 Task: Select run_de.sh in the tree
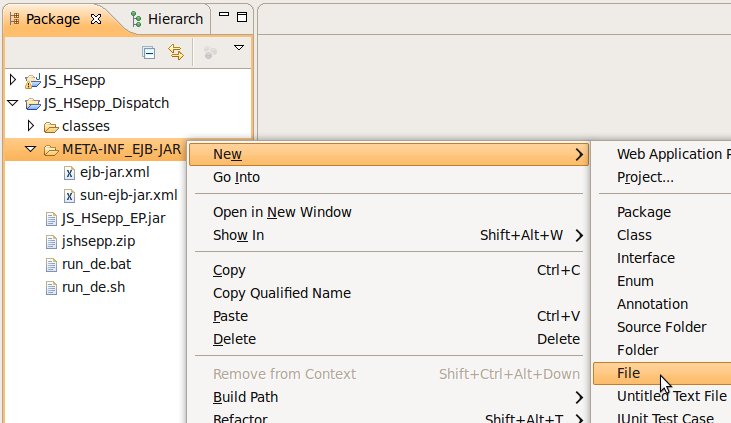coord(84,287)
